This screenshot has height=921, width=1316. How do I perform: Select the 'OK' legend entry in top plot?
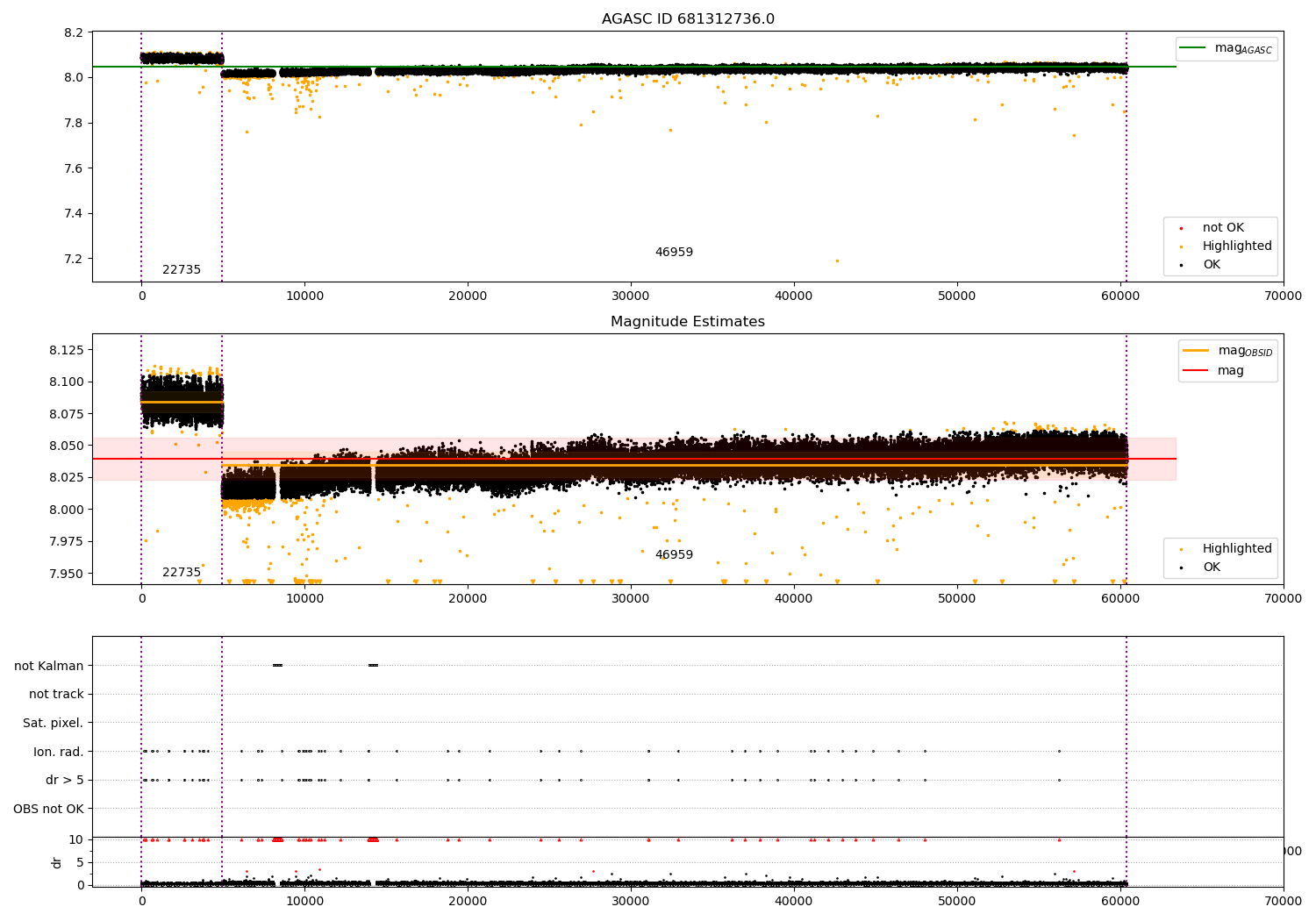point(1199,265)
